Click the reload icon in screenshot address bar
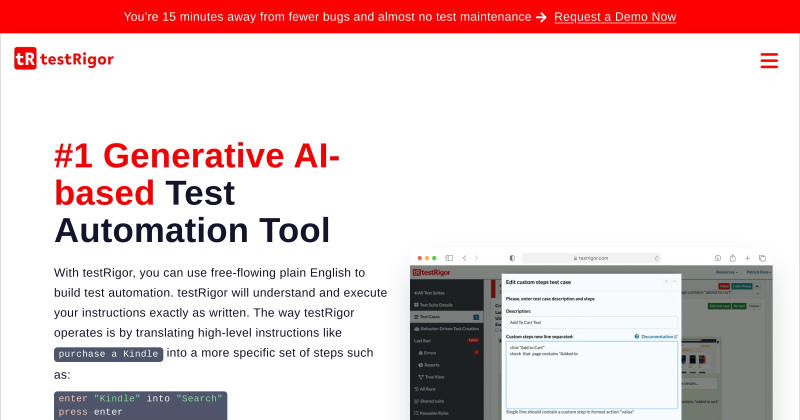Image resolution: width=800 pixels, height=420 pixels. pos(657,258)
